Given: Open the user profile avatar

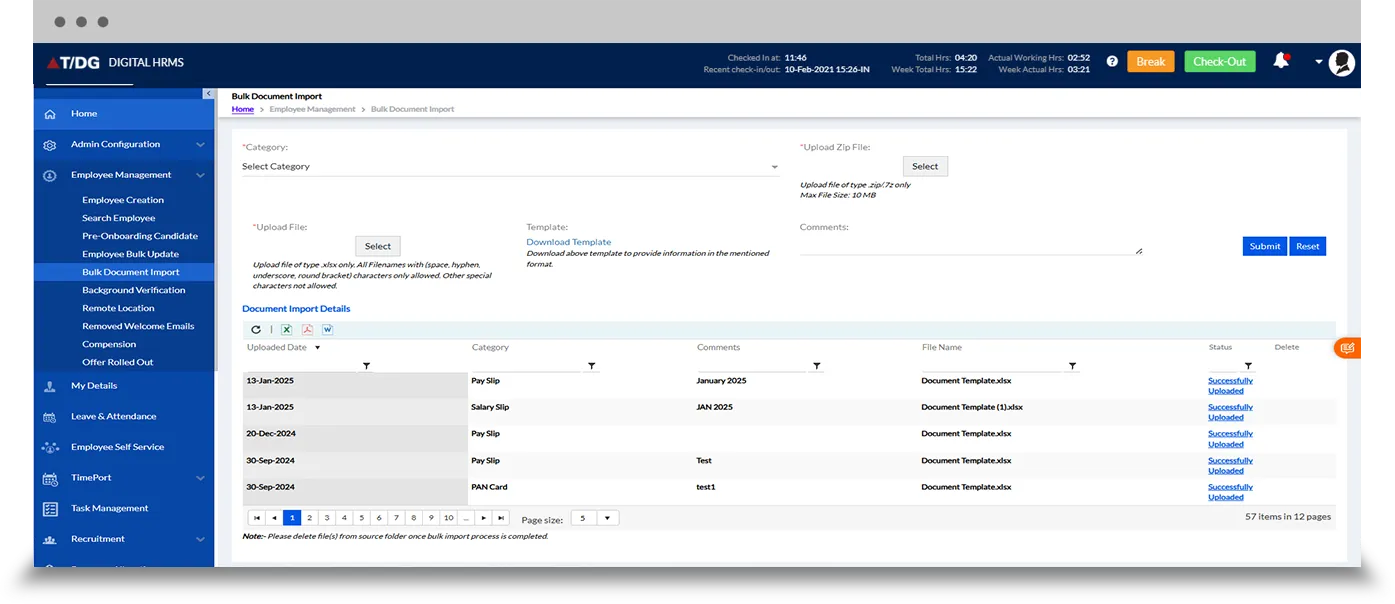Looking at the screenshot, I should coord(1342,62).
